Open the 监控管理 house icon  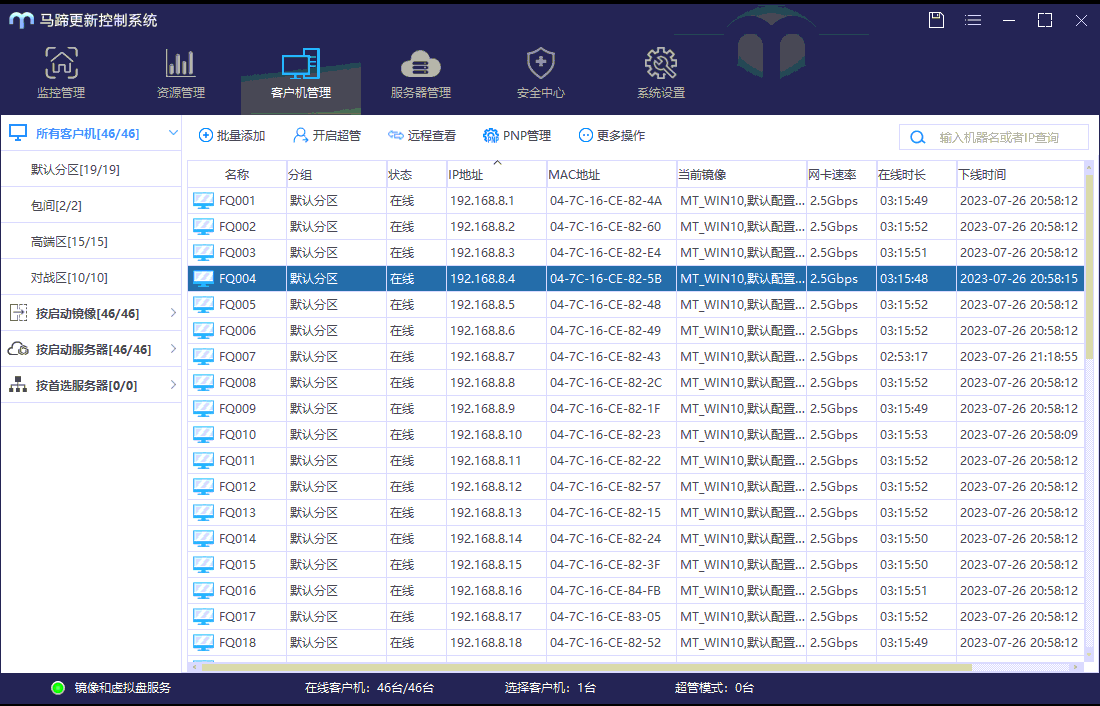tap(61, 63)
